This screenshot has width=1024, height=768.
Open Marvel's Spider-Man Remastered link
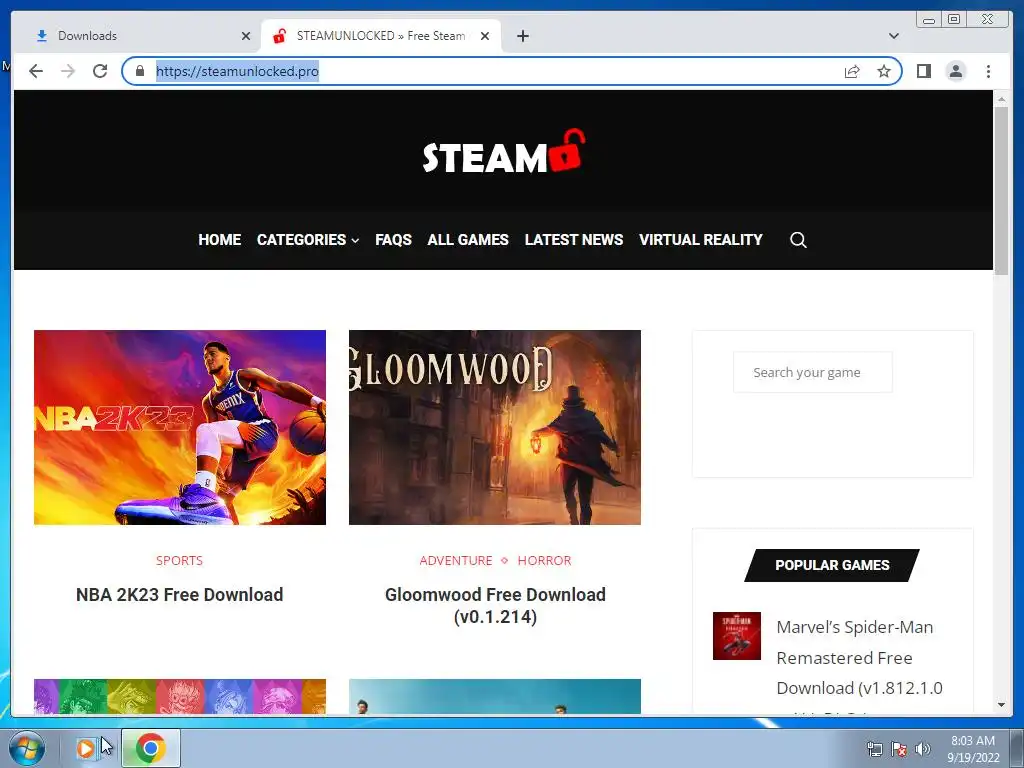(x=859, y=657)
